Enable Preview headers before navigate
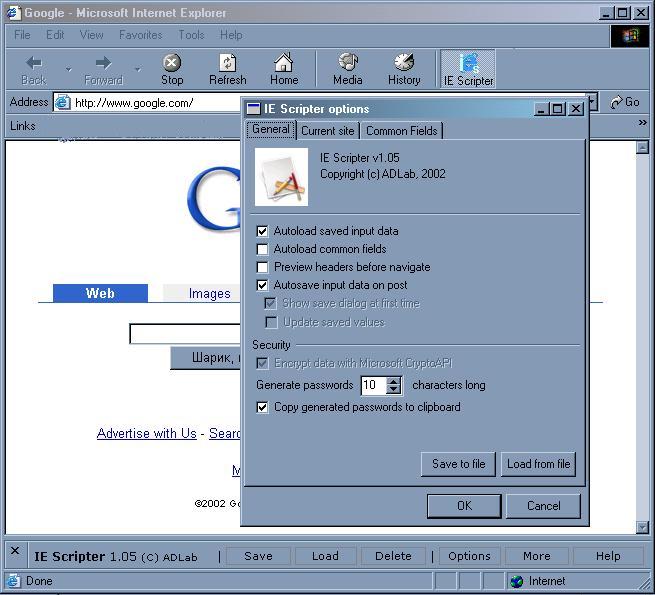 coord(262,267)
